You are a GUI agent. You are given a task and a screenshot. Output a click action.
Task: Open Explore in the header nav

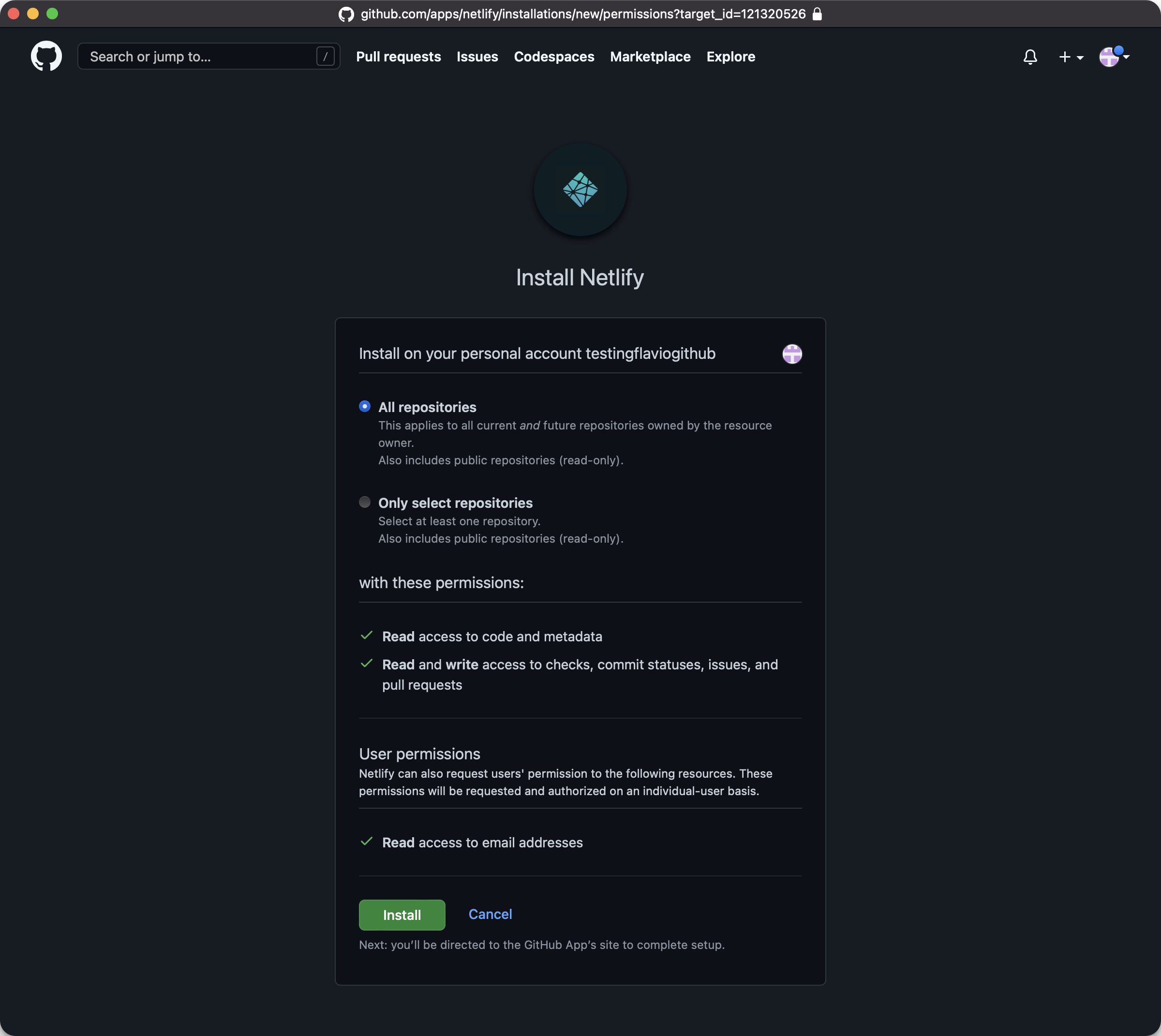click(730, 57)
